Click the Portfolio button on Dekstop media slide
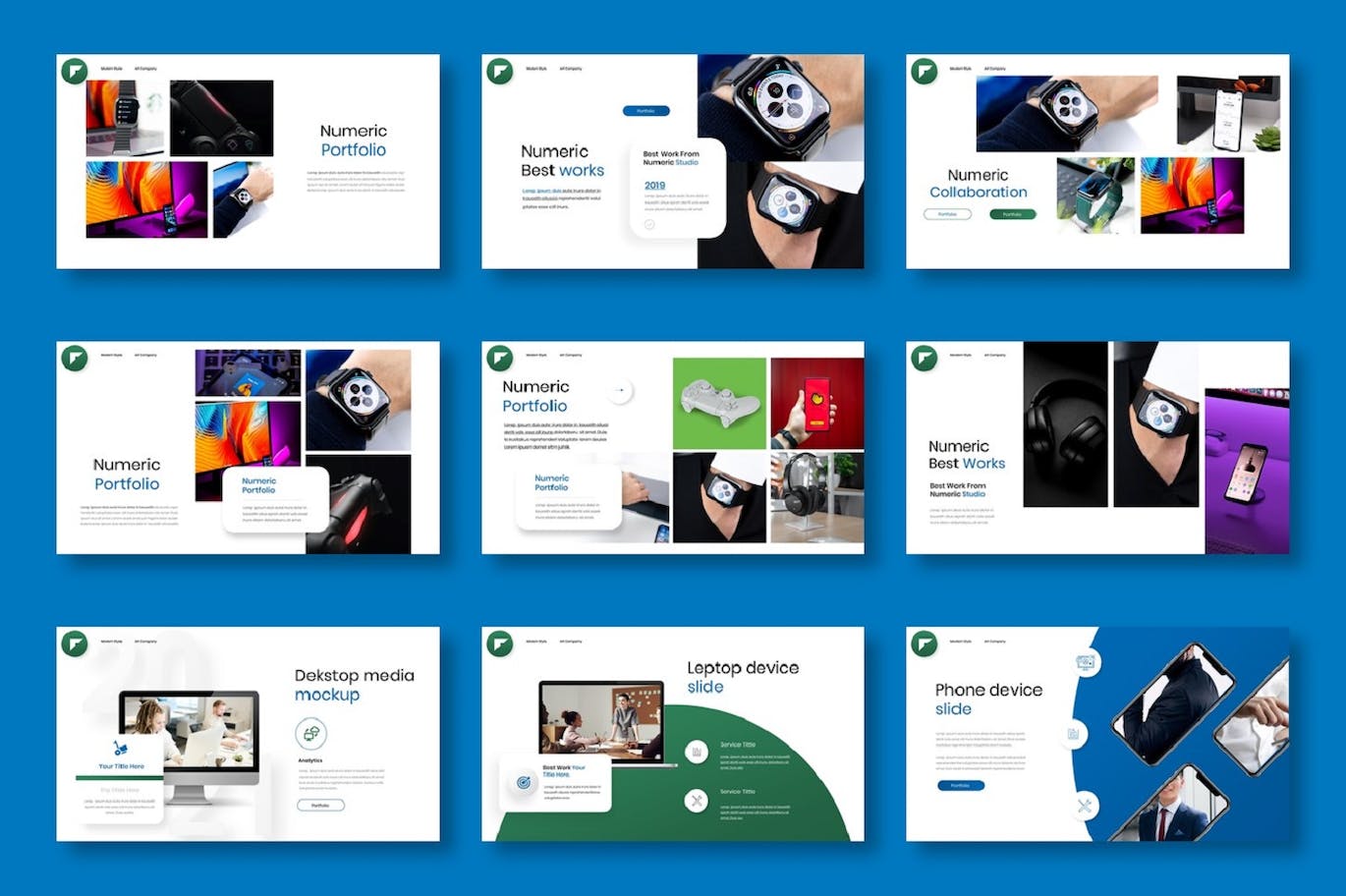The image size is (1346, 896). 320,806
